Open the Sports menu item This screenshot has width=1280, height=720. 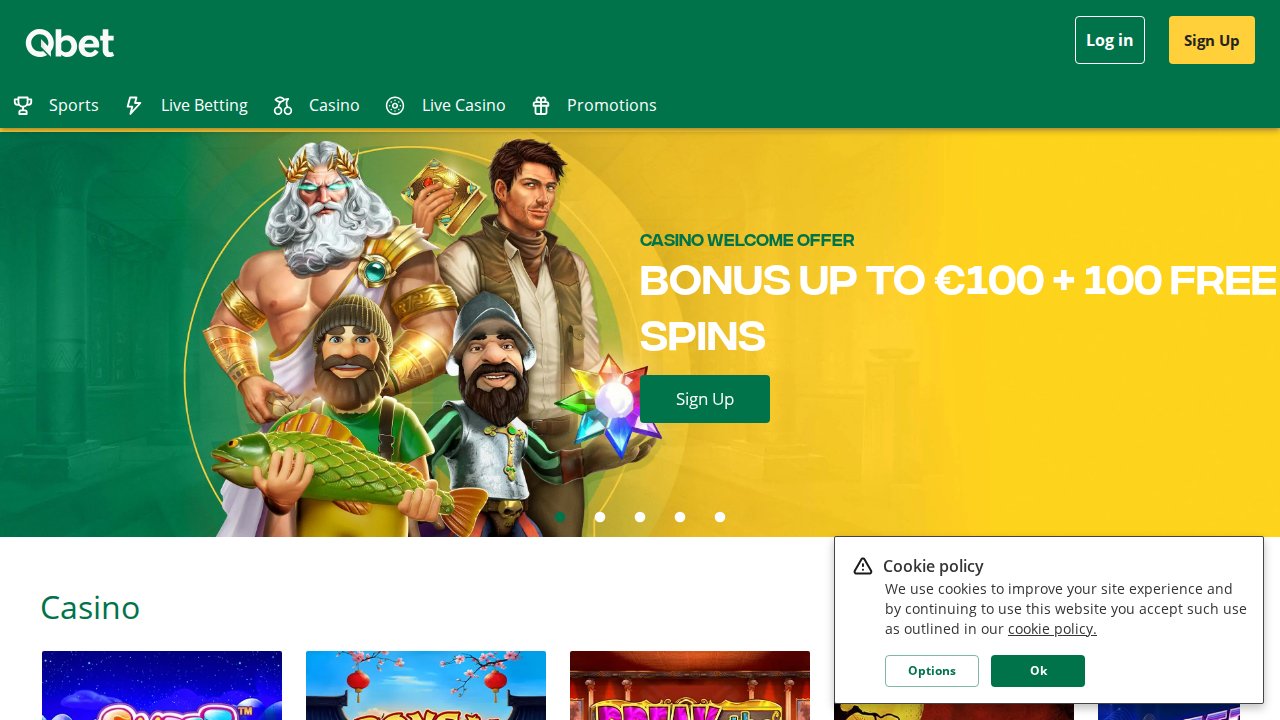(x=56, y=105)
